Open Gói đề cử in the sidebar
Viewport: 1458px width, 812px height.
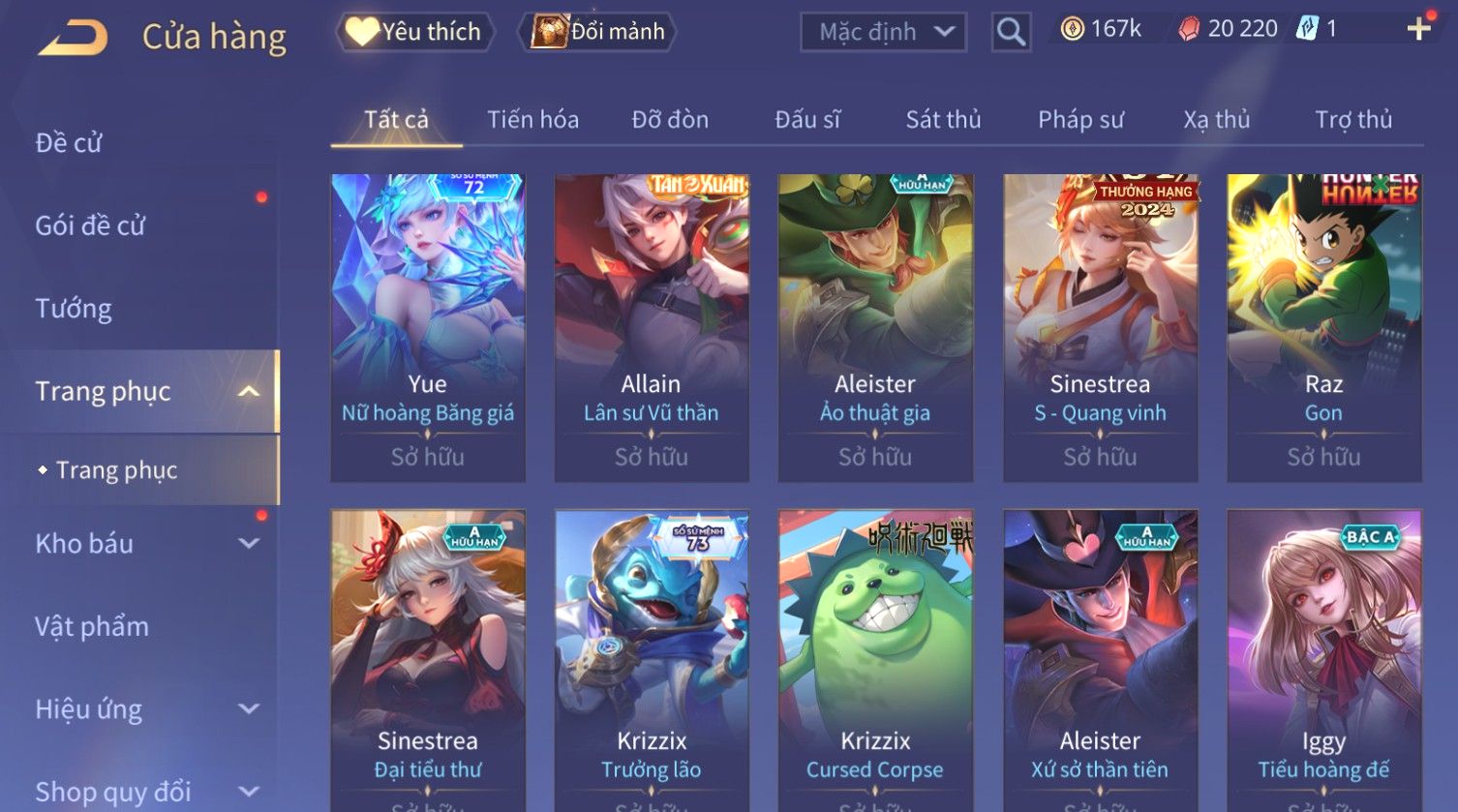pos(90,226)
